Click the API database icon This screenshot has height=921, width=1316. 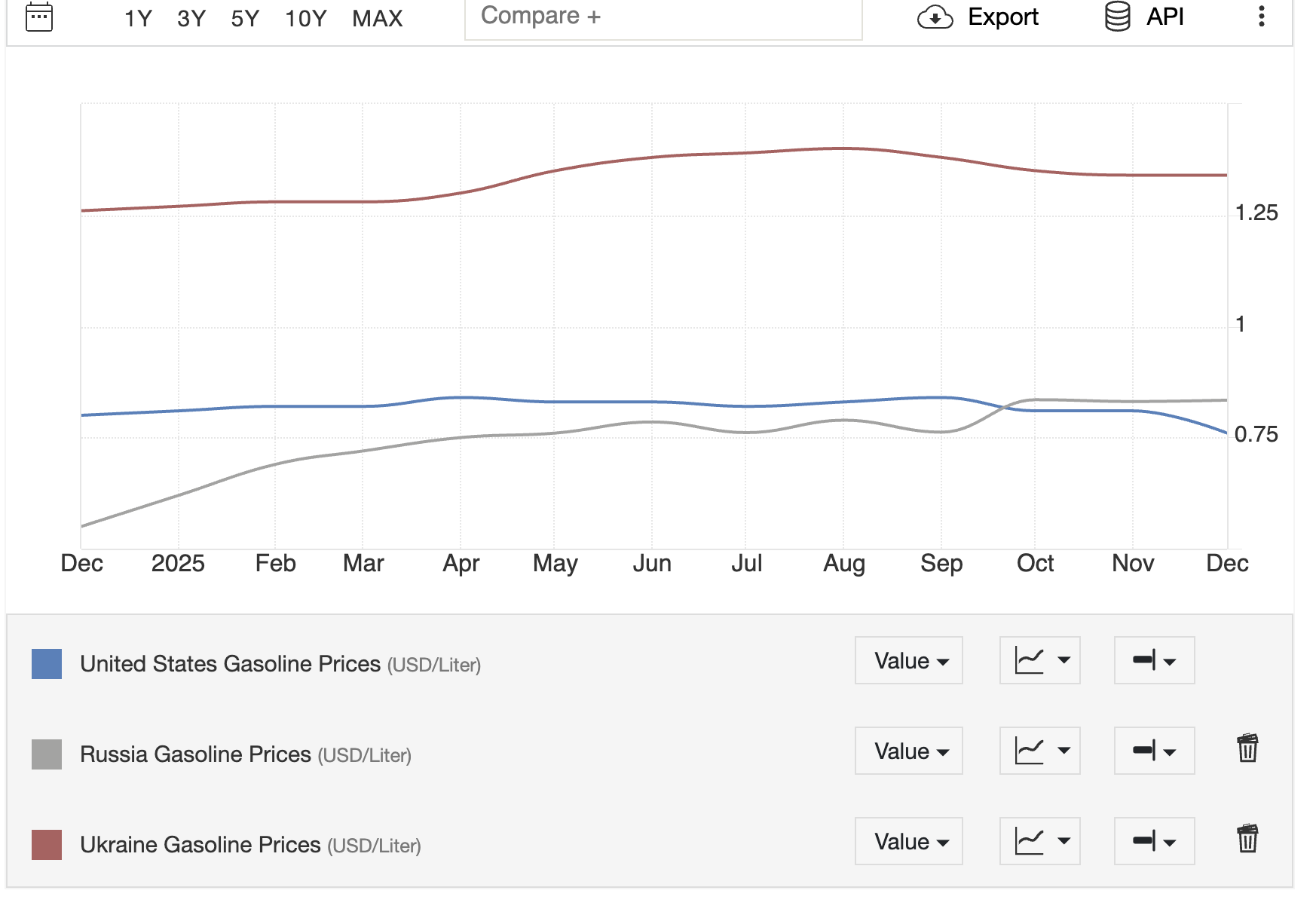[x=1117, y=17]
